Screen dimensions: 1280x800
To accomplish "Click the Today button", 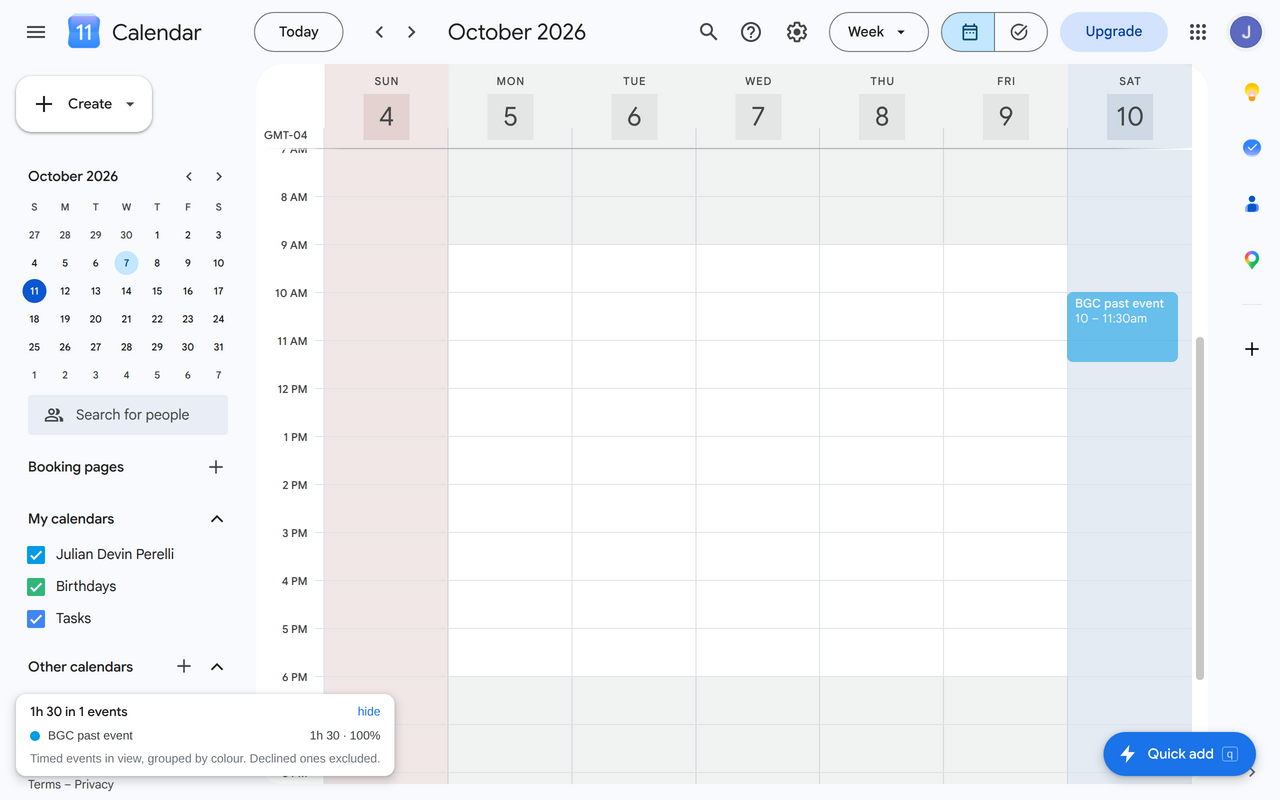I will coord(298,32).
